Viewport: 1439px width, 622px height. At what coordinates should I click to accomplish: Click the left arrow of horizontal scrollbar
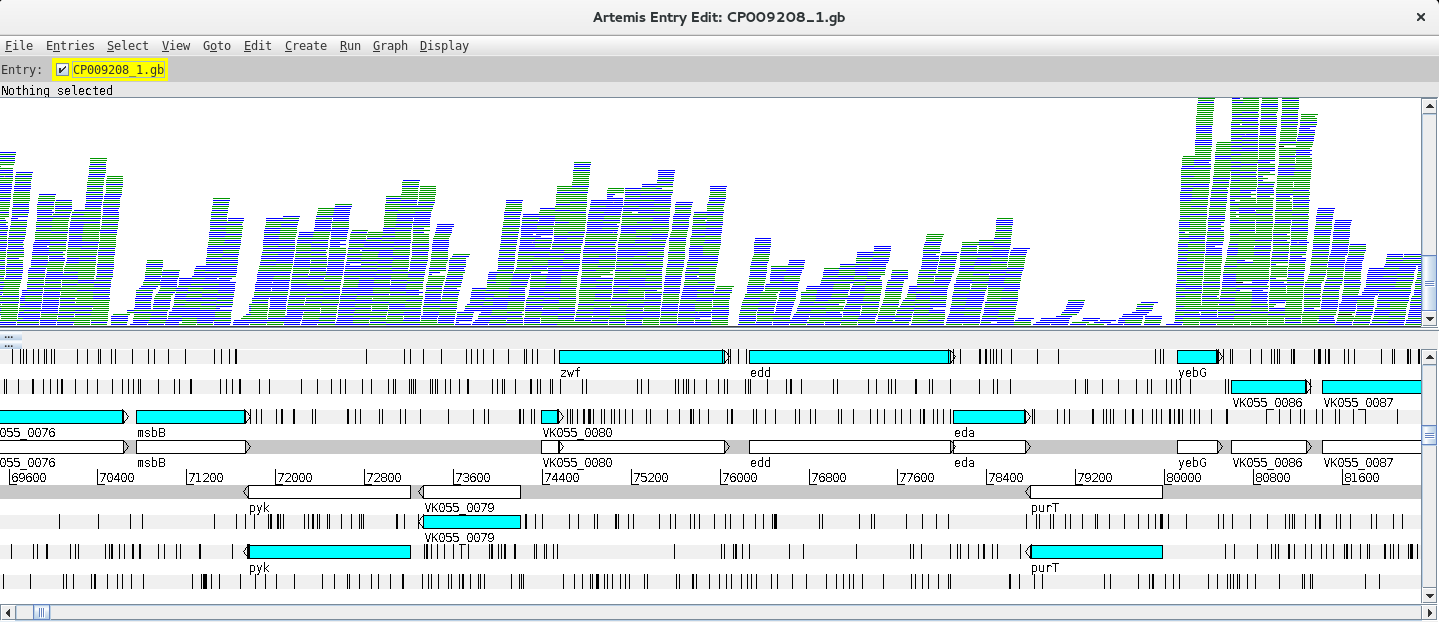[x=8, y=612]
